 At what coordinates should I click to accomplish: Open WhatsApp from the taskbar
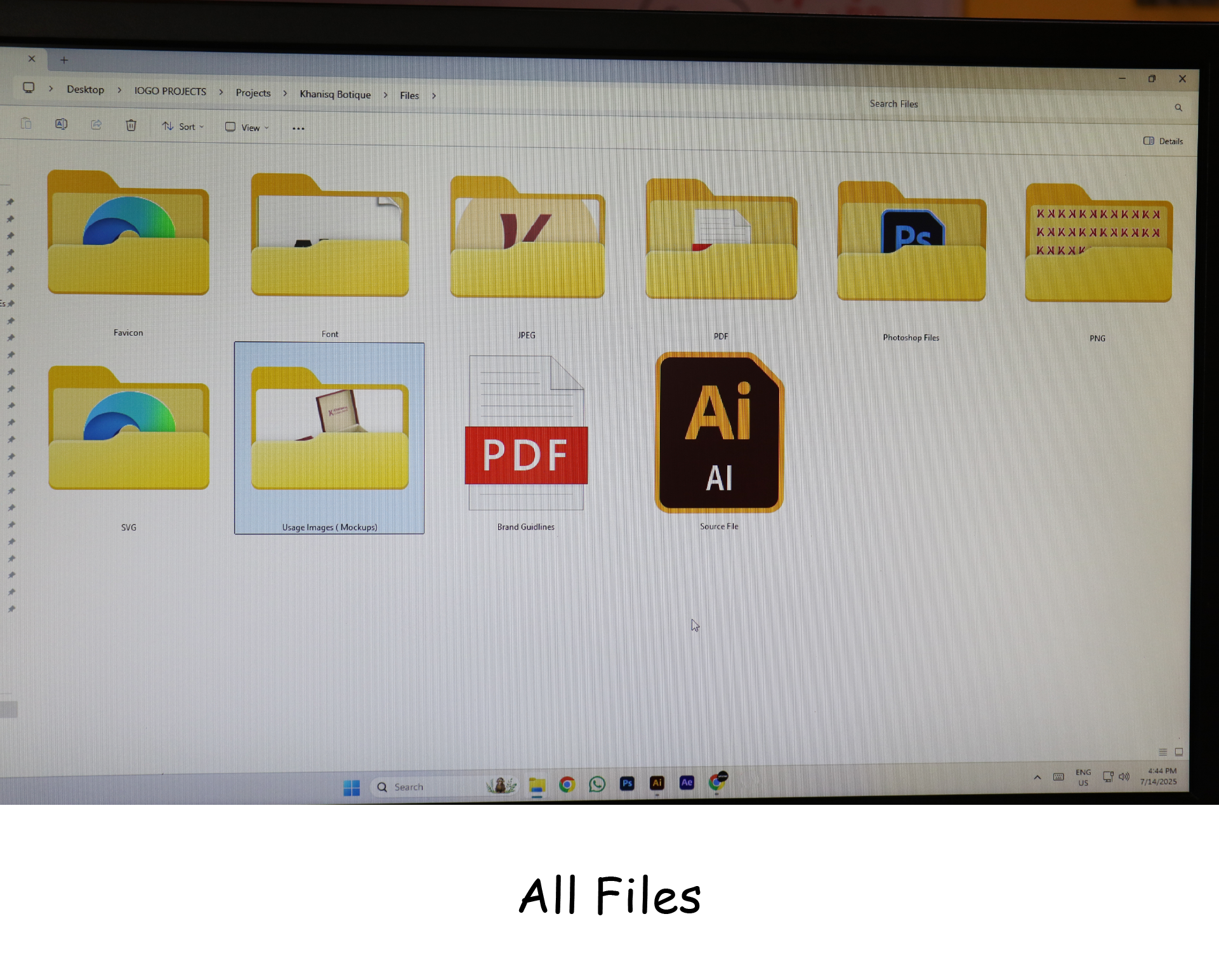click(597, 784)
